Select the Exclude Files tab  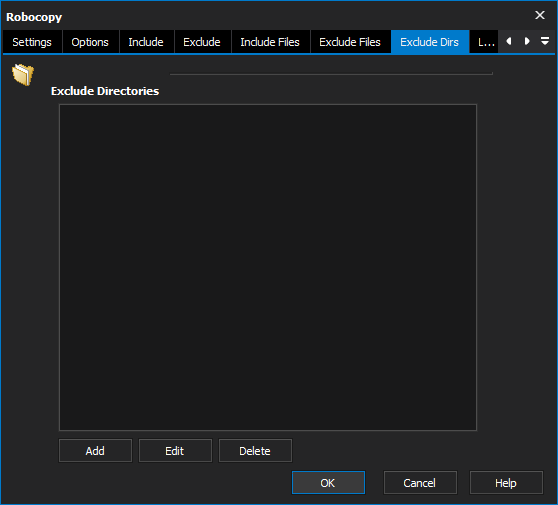point(350,42)
